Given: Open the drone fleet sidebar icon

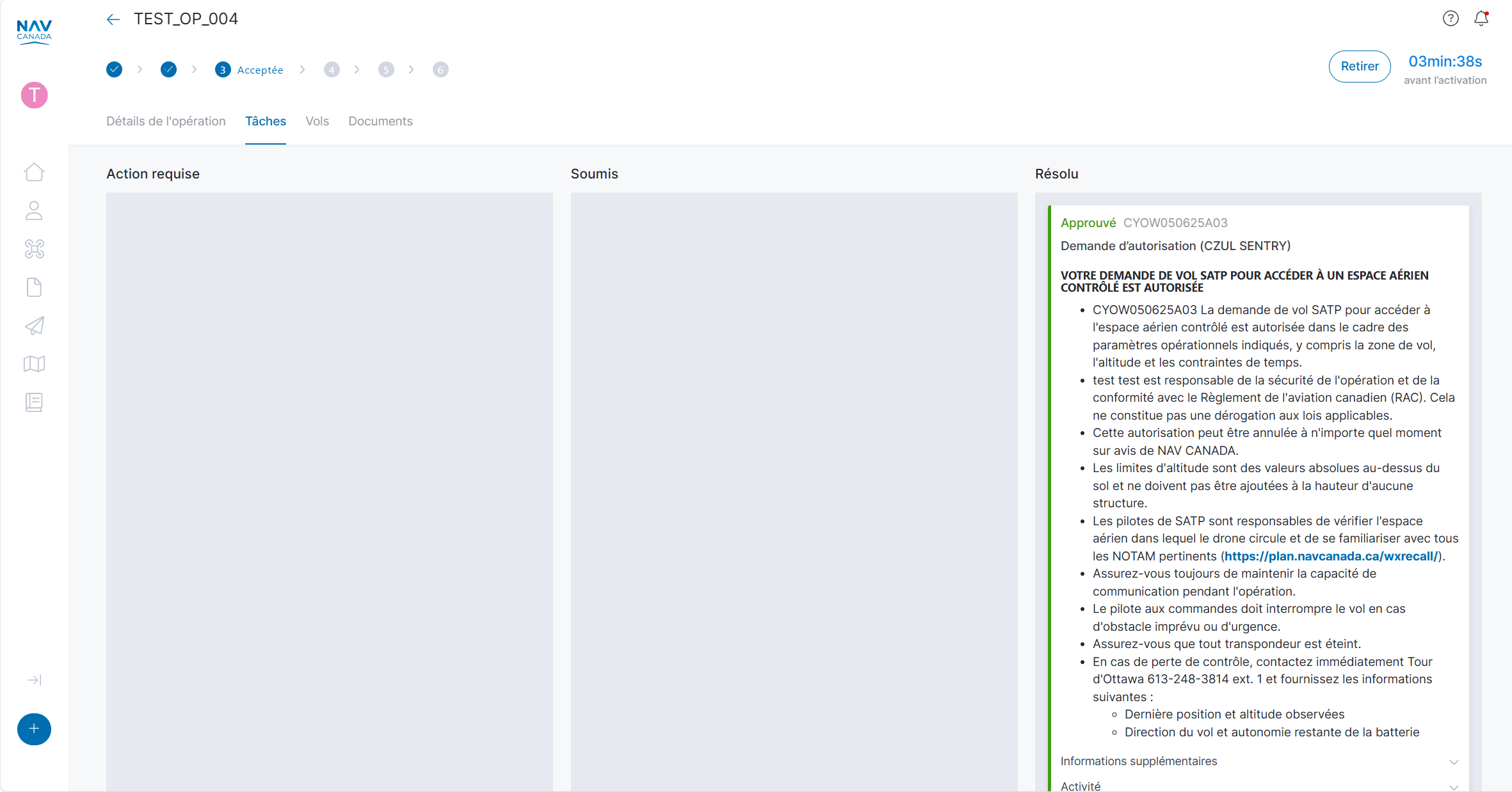Looking at the screenshot, I should (x=34, y=249).
